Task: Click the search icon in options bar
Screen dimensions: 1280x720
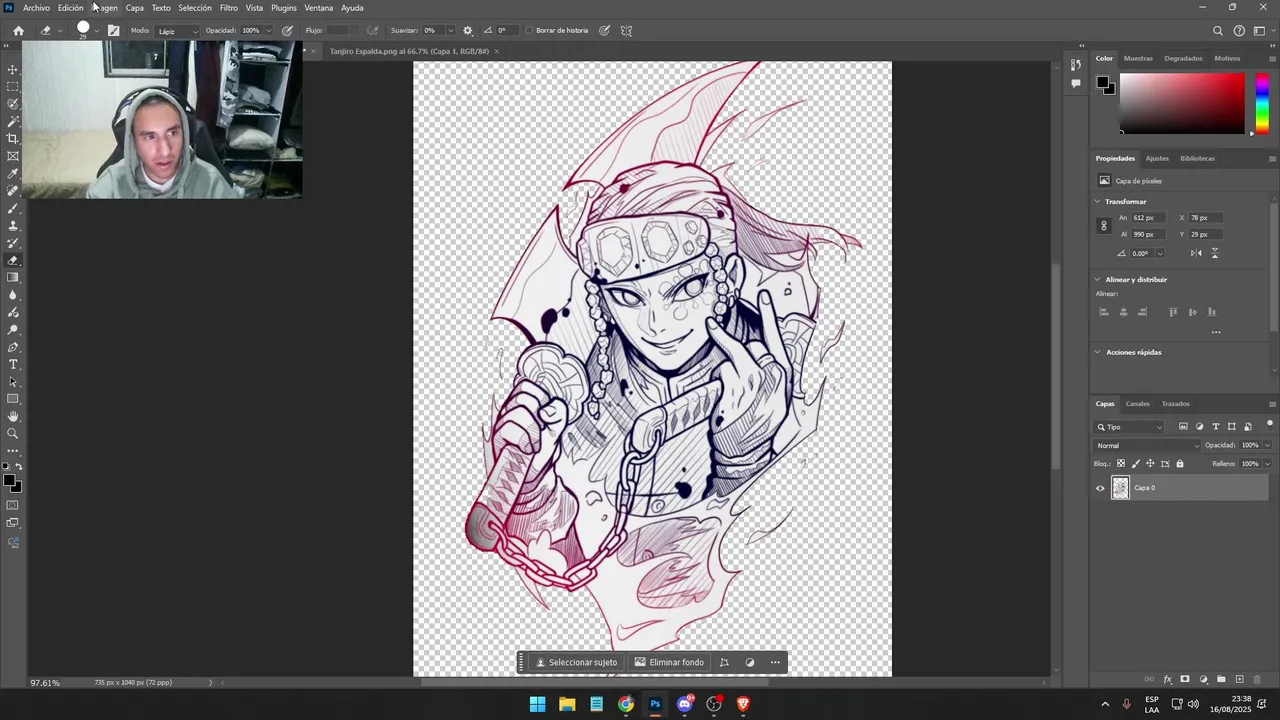Action: tap(1218, 31)
